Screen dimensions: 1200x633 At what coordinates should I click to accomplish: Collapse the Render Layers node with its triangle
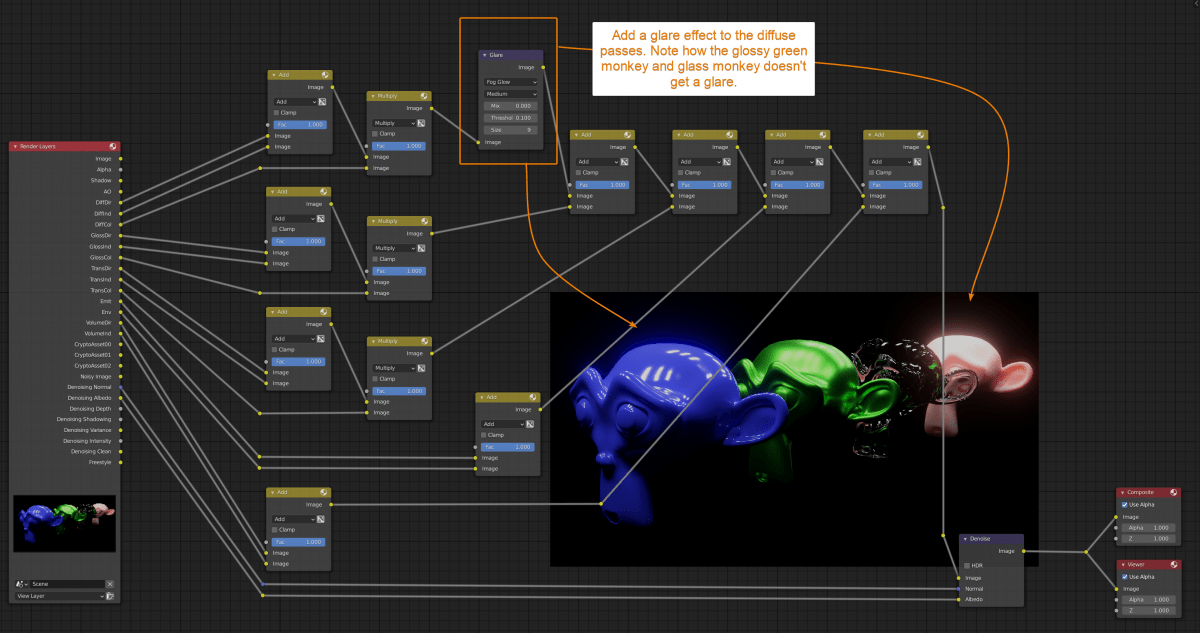click(x=15, y=147)
